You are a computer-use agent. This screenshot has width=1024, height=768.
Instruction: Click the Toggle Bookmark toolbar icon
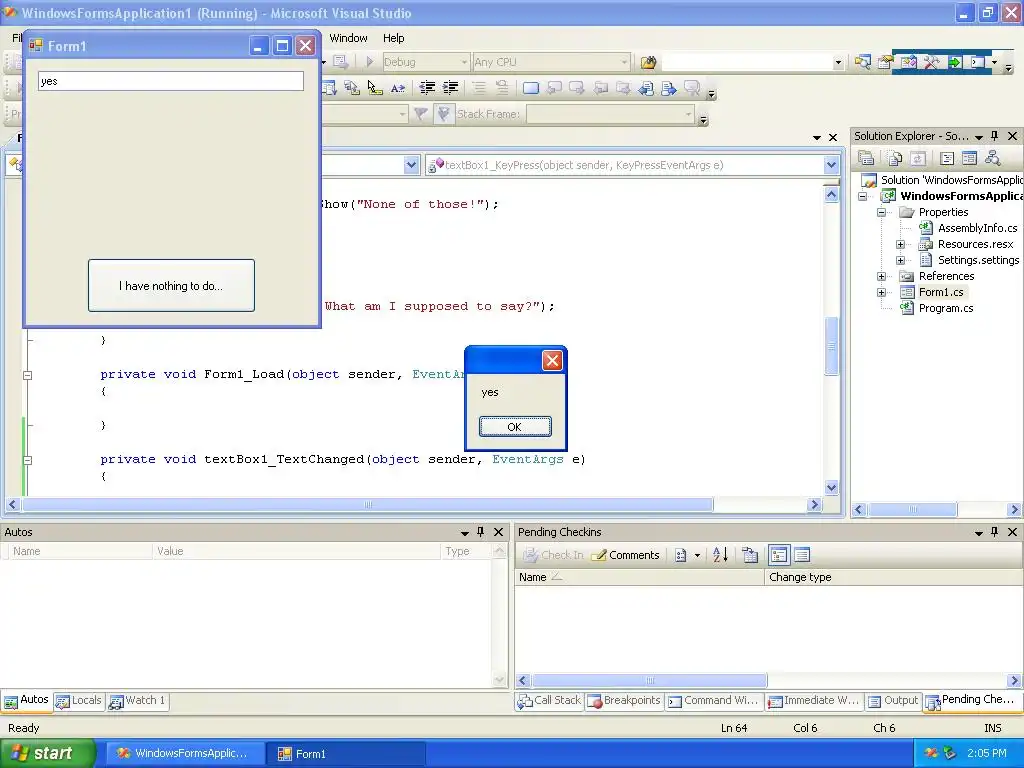[x=530, y=88]
